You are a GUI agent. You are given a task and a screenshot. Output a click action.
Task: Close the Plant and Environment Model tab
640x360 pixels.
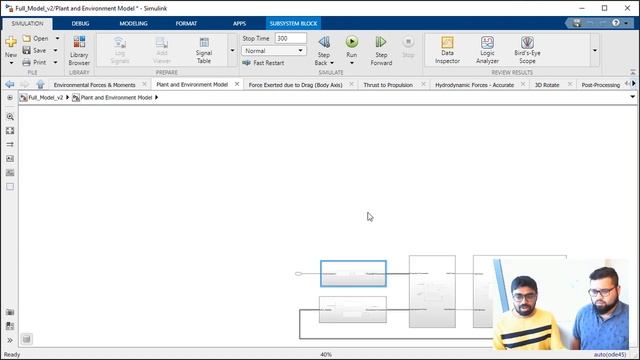[x=237, y=84]
